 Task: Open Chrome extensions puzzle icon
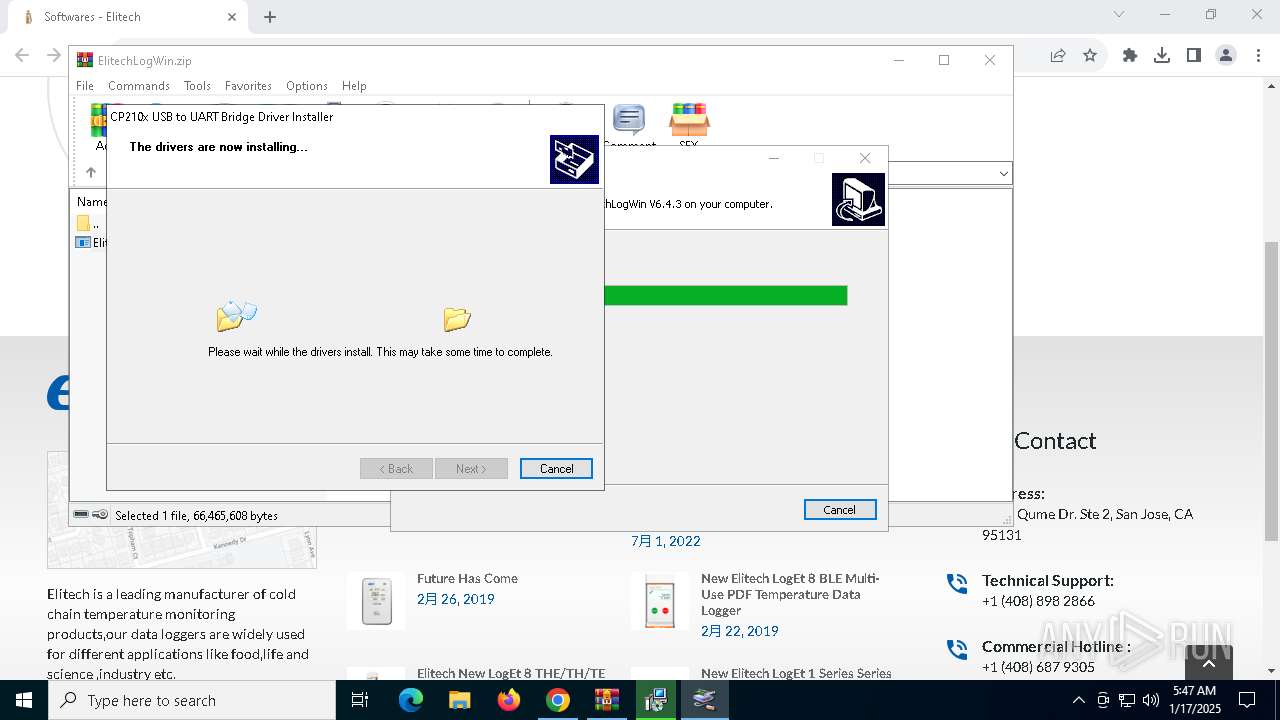pos(1130,56)
